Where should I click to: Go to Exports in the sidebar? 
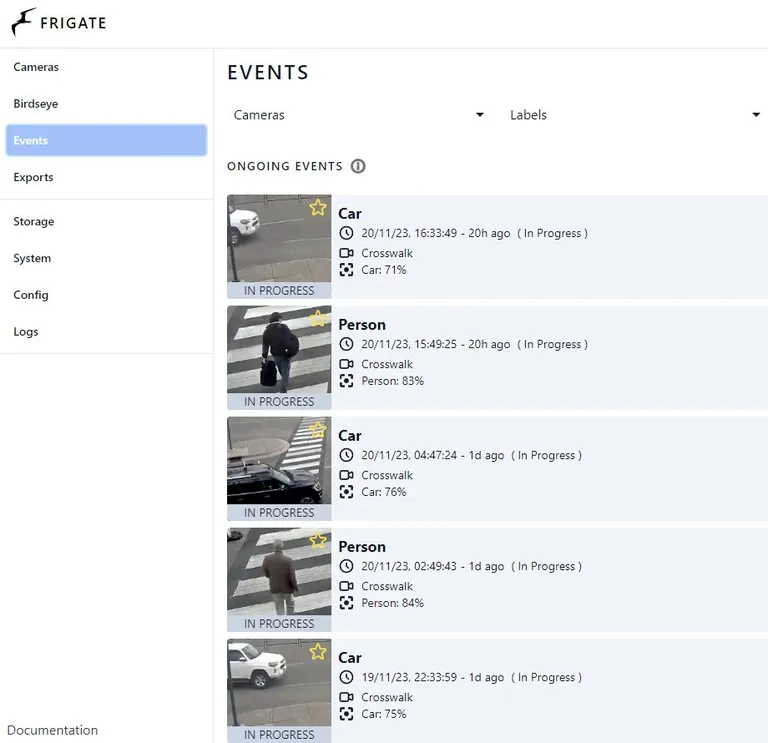[x=33, y=177]
